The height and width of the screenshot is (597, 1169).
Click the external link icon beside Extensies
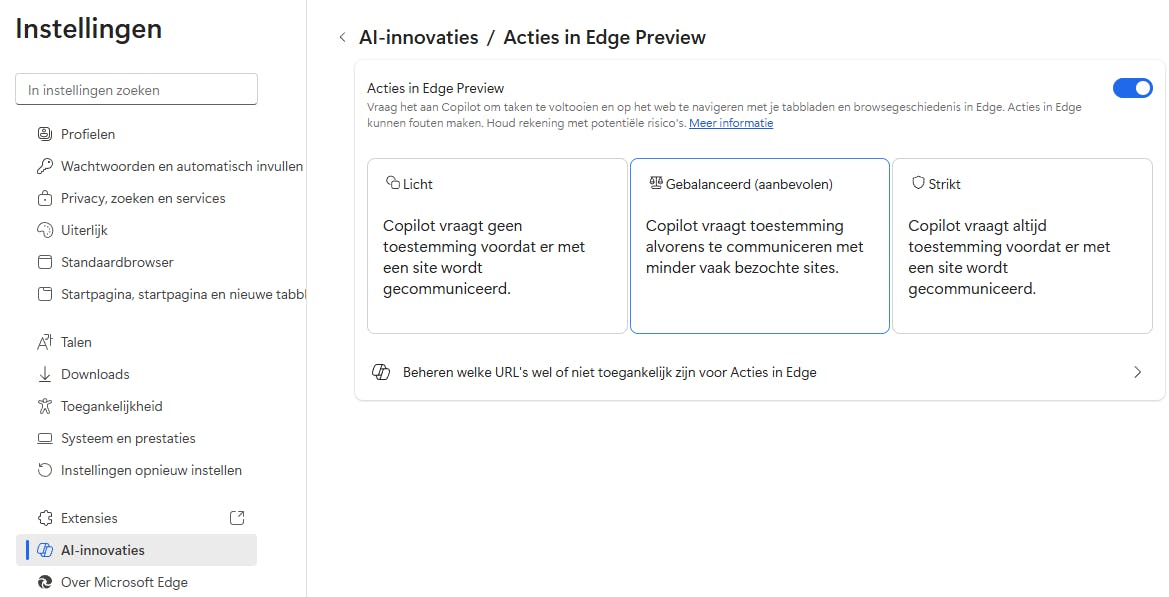point(237,518)
